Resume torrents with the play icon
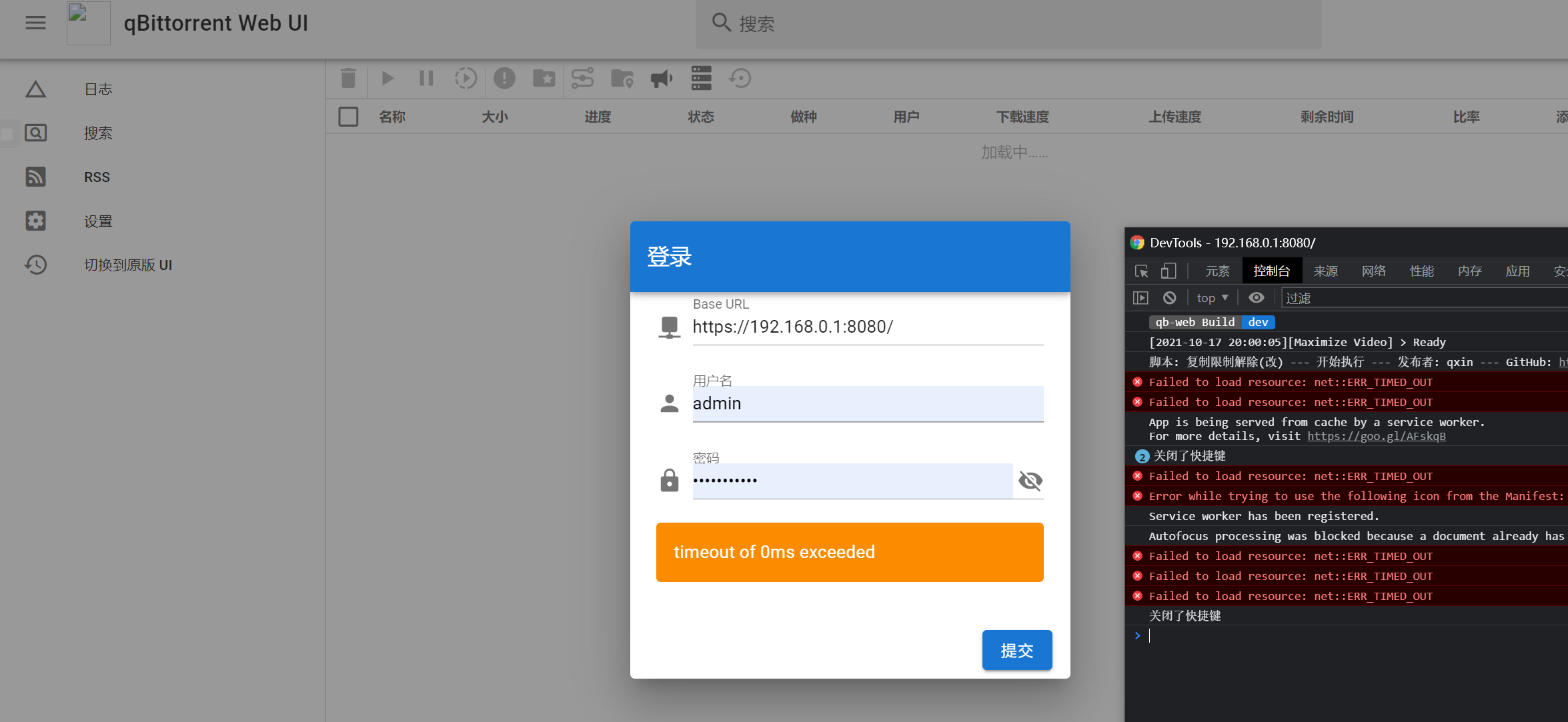1568x722 pixels. (387, 78)
